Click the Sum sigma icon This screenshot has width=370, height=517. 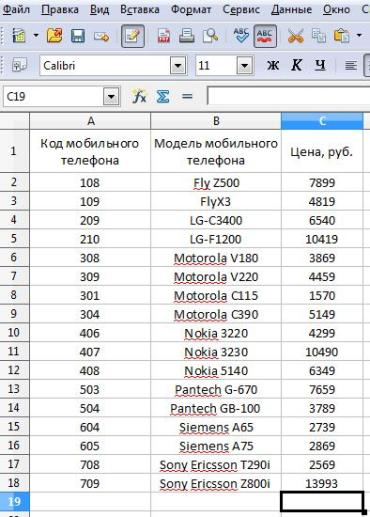[x=163, y=97]
